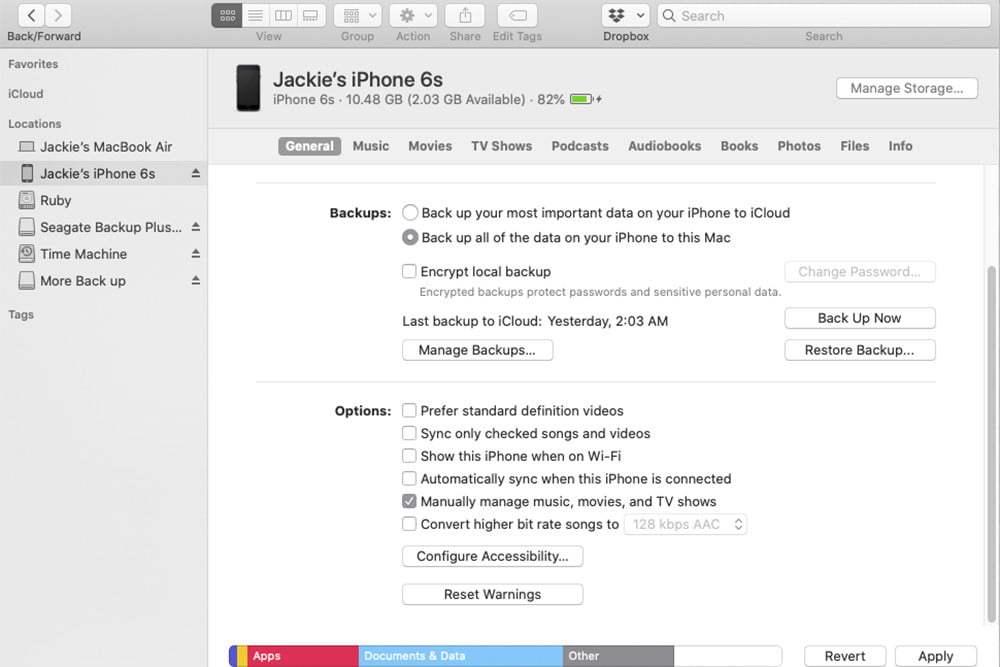This screenshot has width=1000, height=667.
Task: Click Change Password button
Action: point(860,272)
